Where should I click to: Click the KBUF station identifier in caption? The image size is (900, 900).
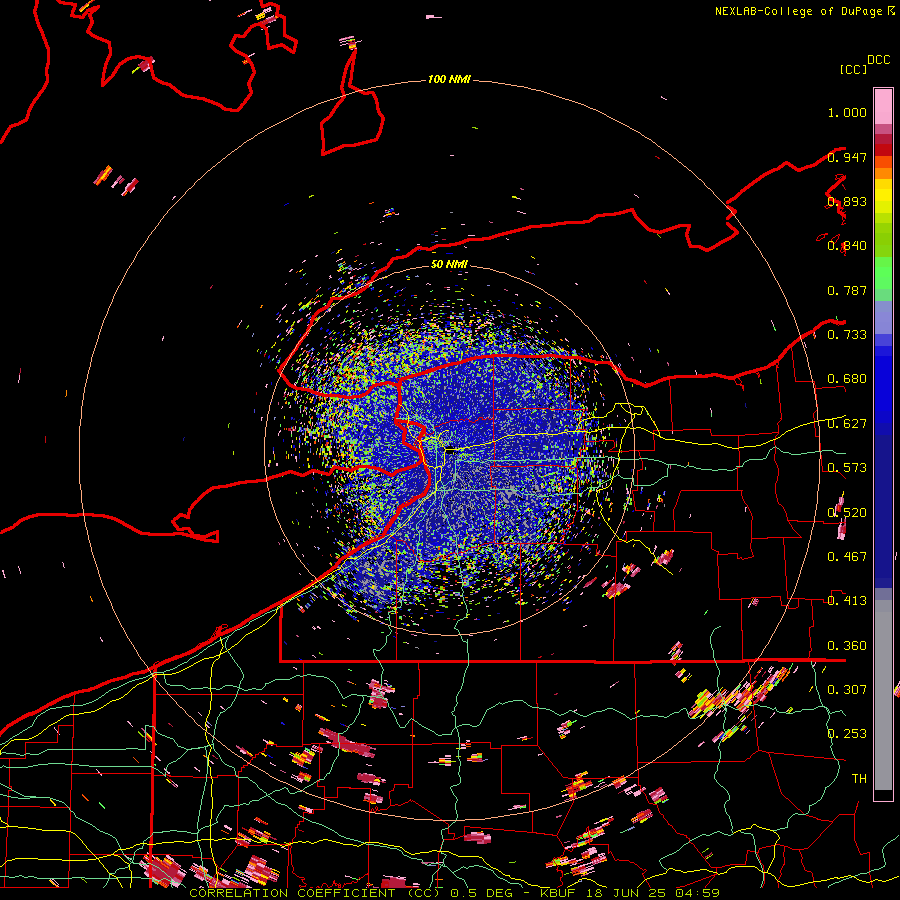click(557, 893)
